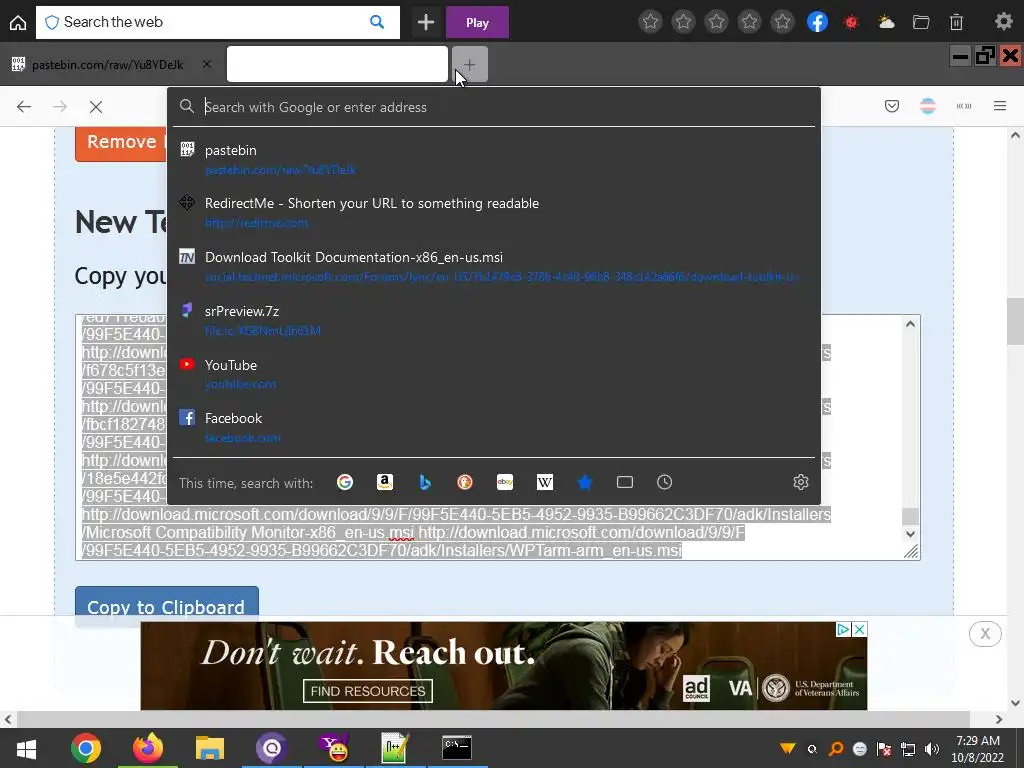Open the weather icon in top bar

(x=886, y=23)
